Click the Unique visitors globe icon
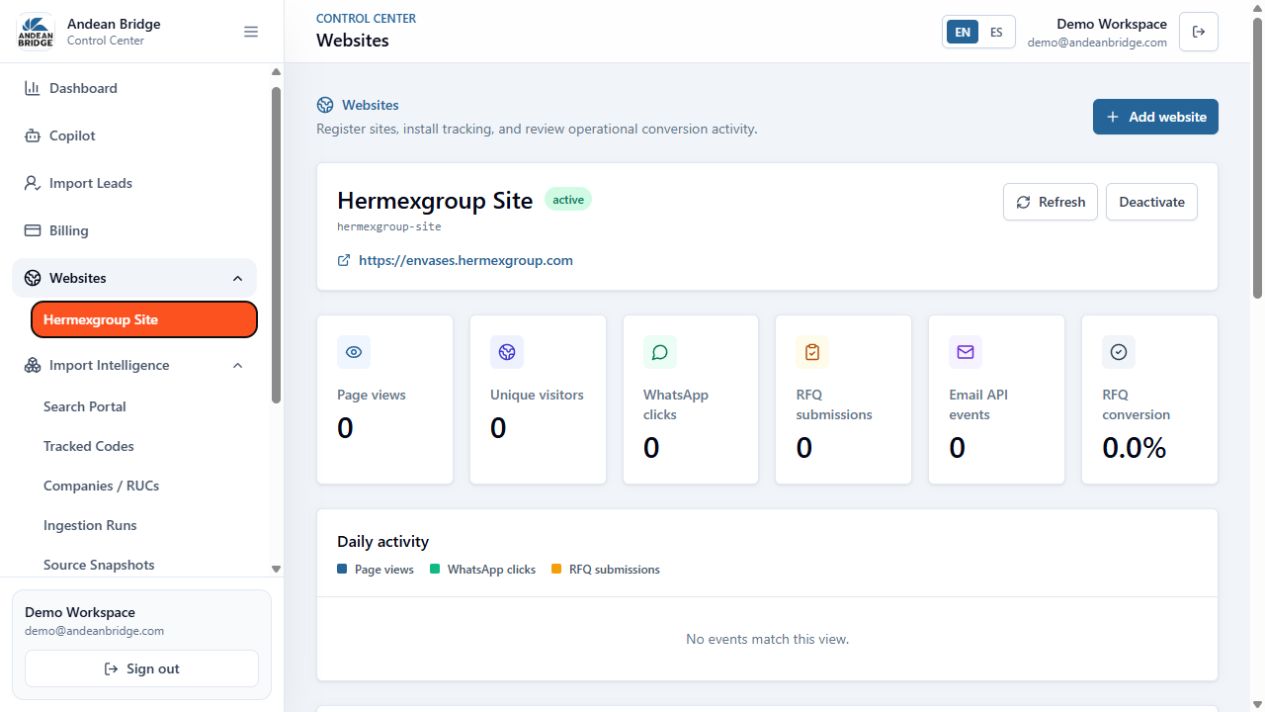This screenshot has height=712, width=1265. coord(507,352)
